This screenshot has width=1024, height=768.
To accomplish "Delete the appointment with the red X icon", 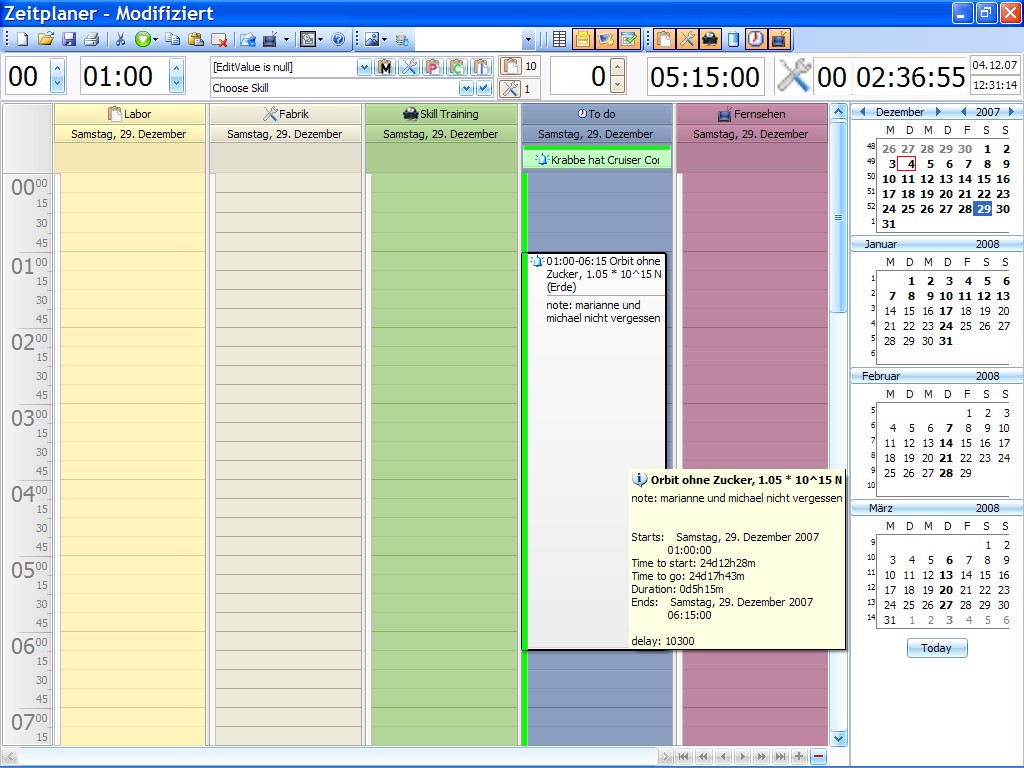I will (219, 40).
